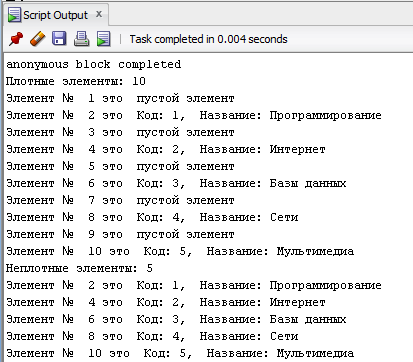Click the anonymous block completed line
413x362 pixels.
click(x=94, y=64)
